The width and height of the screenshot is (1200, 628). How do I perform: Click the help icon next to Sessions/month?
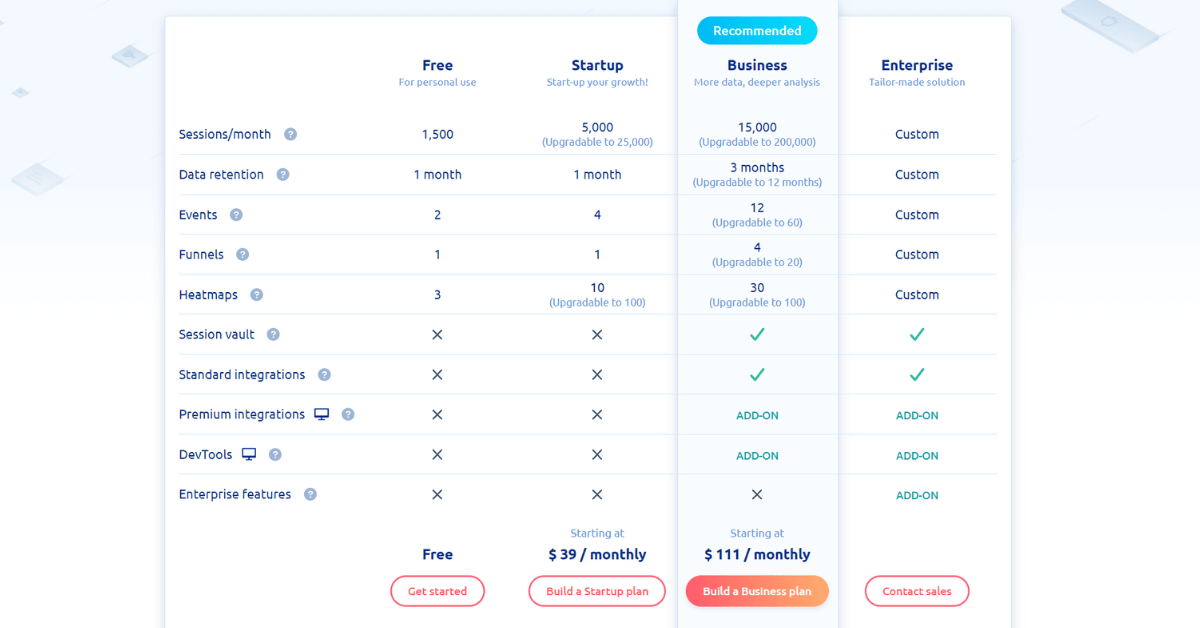[x=290, y=134]
